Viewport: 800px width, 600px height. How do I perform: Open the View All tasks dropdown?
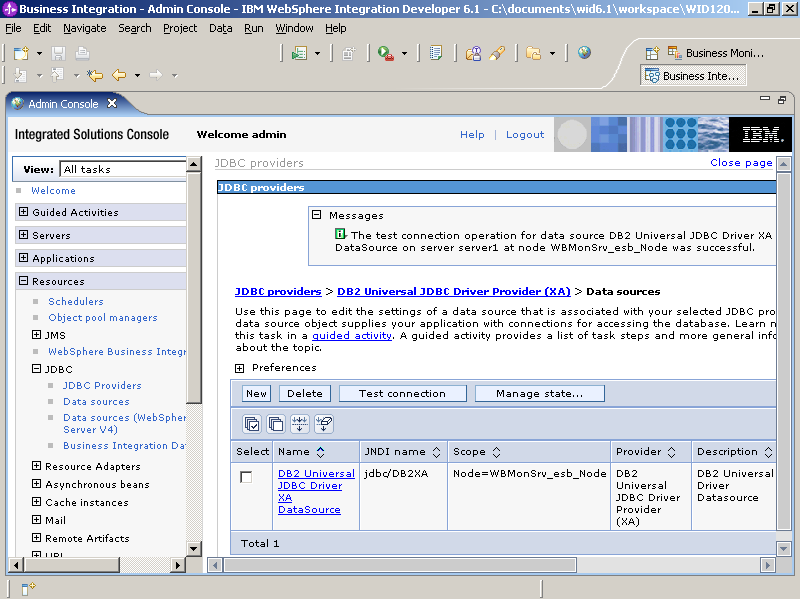coord(122,169)
